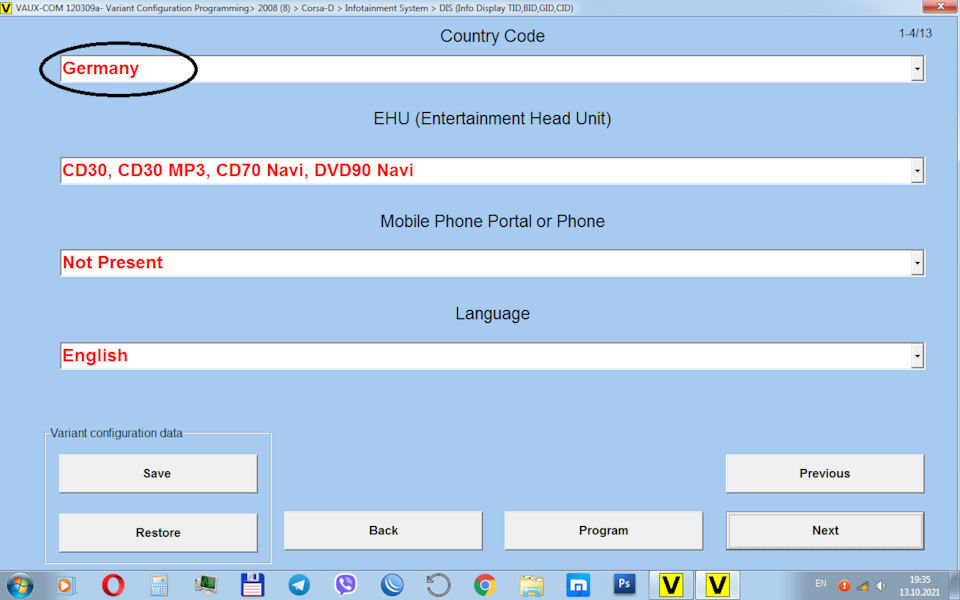The height and width of the screenshot is (600, 960).
Task: Open Viber from the taskbar
Action: (x=345, y=585)
